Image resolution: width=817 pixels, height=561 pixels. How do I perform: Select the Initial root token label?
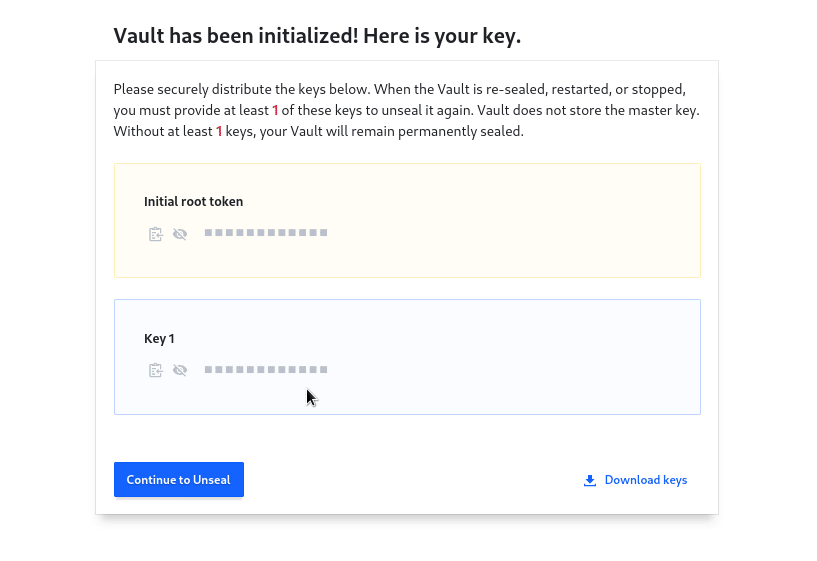point(193,202)
